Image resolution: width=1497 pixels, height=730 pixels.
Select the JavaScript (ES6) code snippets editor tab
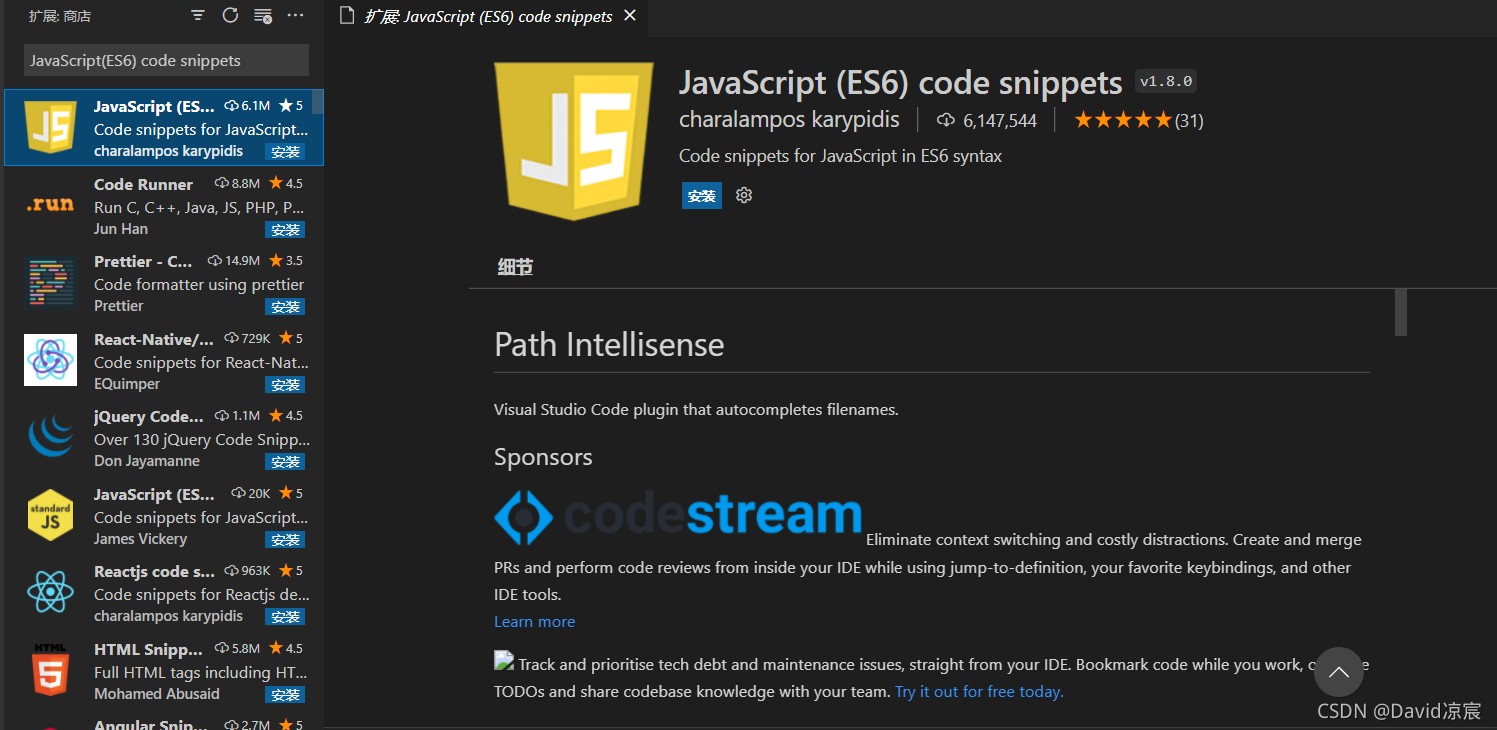[x=487, y=17]
